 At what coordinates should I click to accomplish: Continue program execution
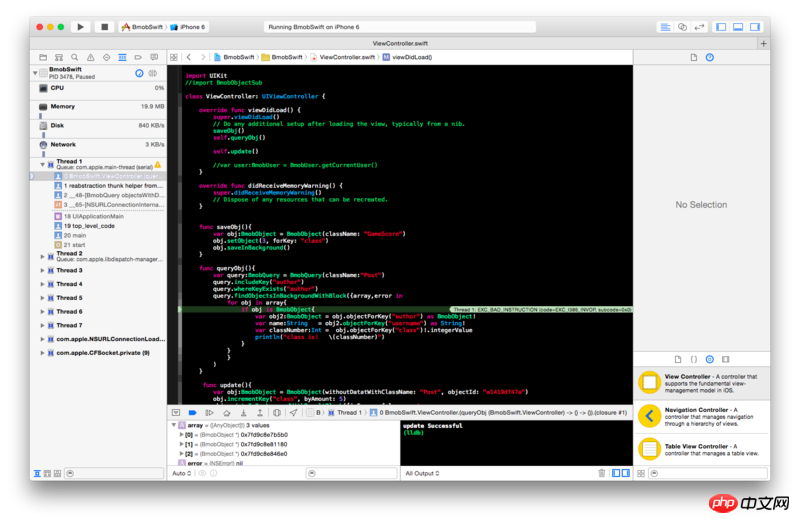click(209, 413)
